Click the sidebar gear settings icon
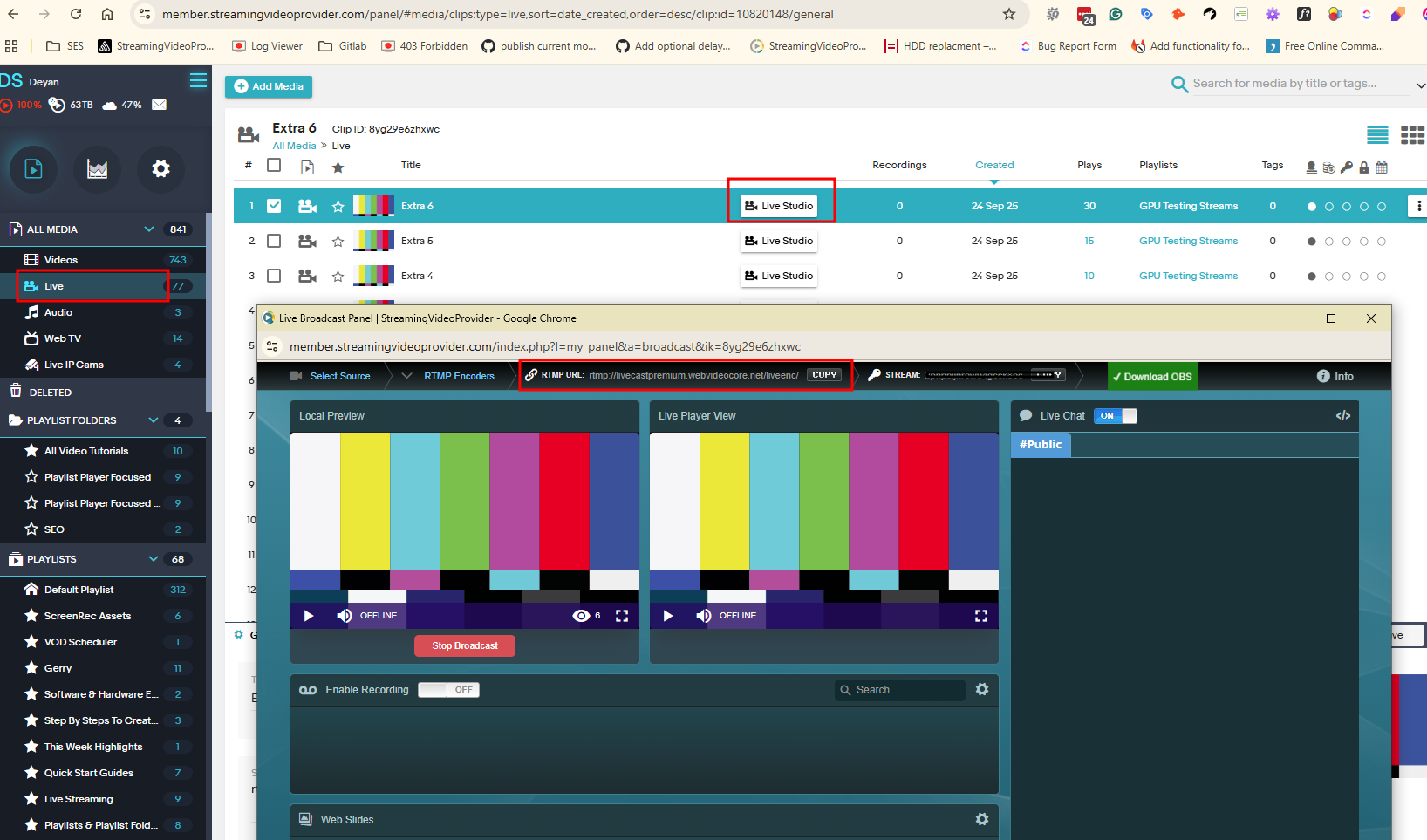1427x840 pixels. (x=160, y=169)
